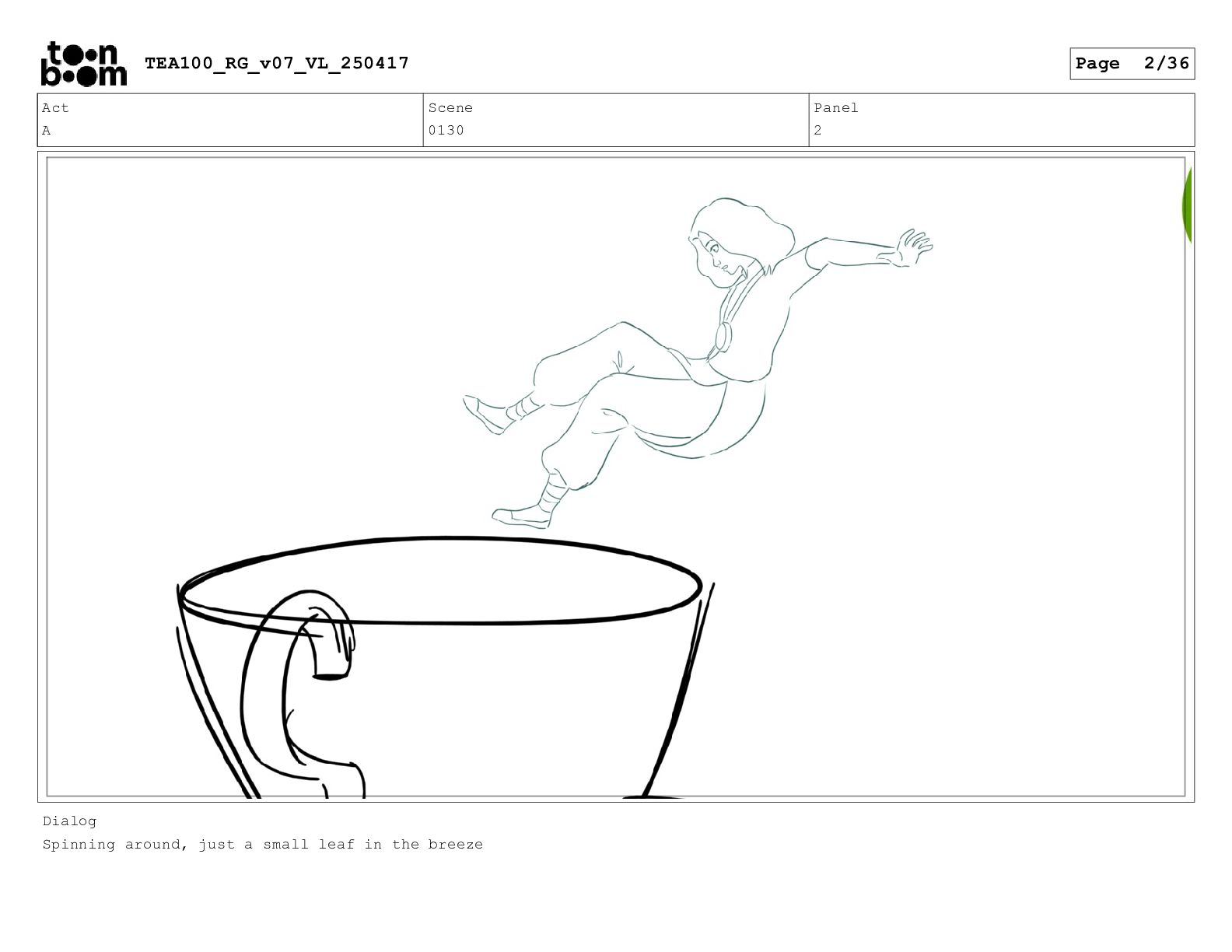Click the Scene header label
The width and height of the screenshot is (1232, 952).
coord(450,108)
